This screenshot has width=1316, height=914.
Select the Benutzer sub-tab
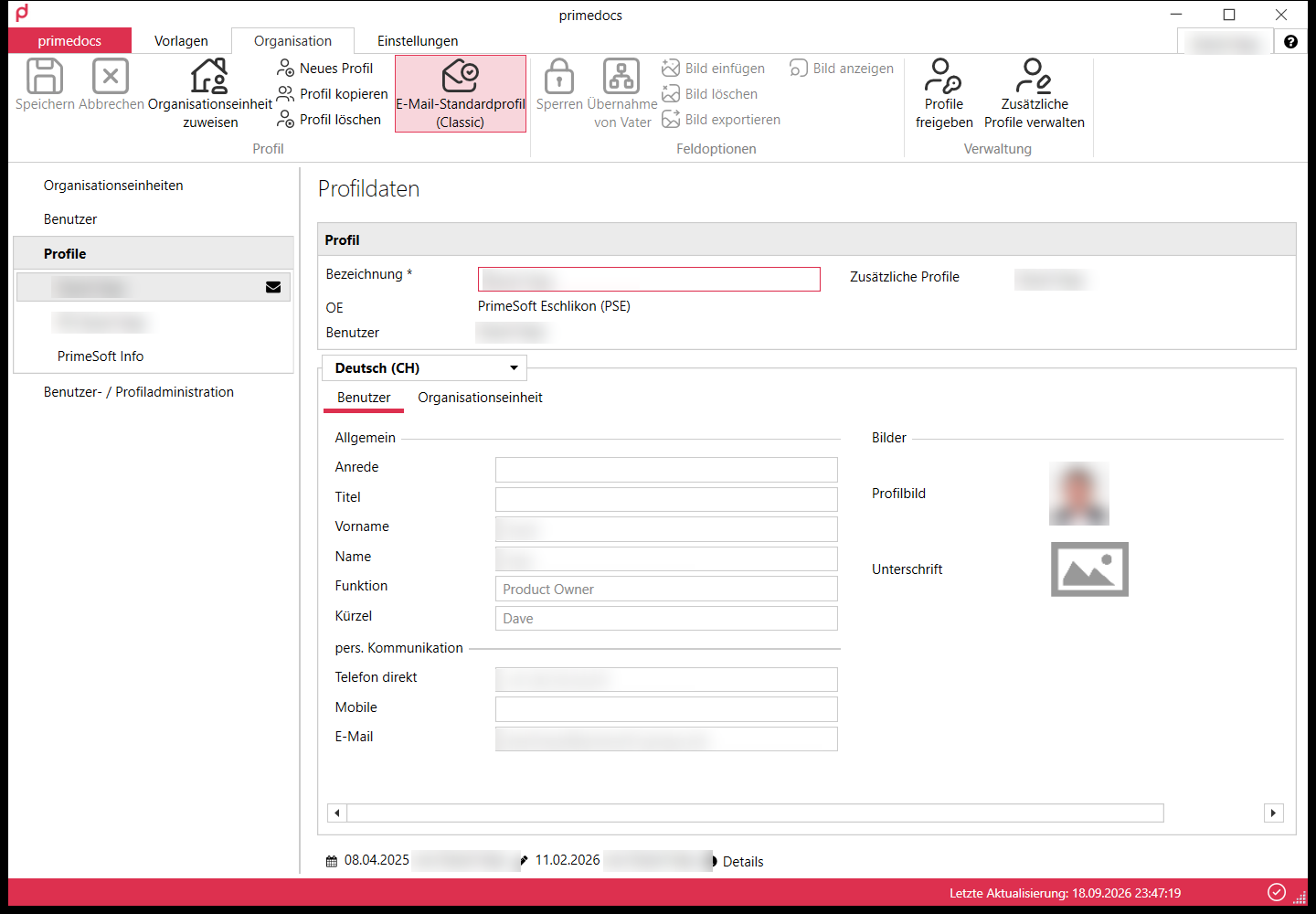tap(364, 398)
